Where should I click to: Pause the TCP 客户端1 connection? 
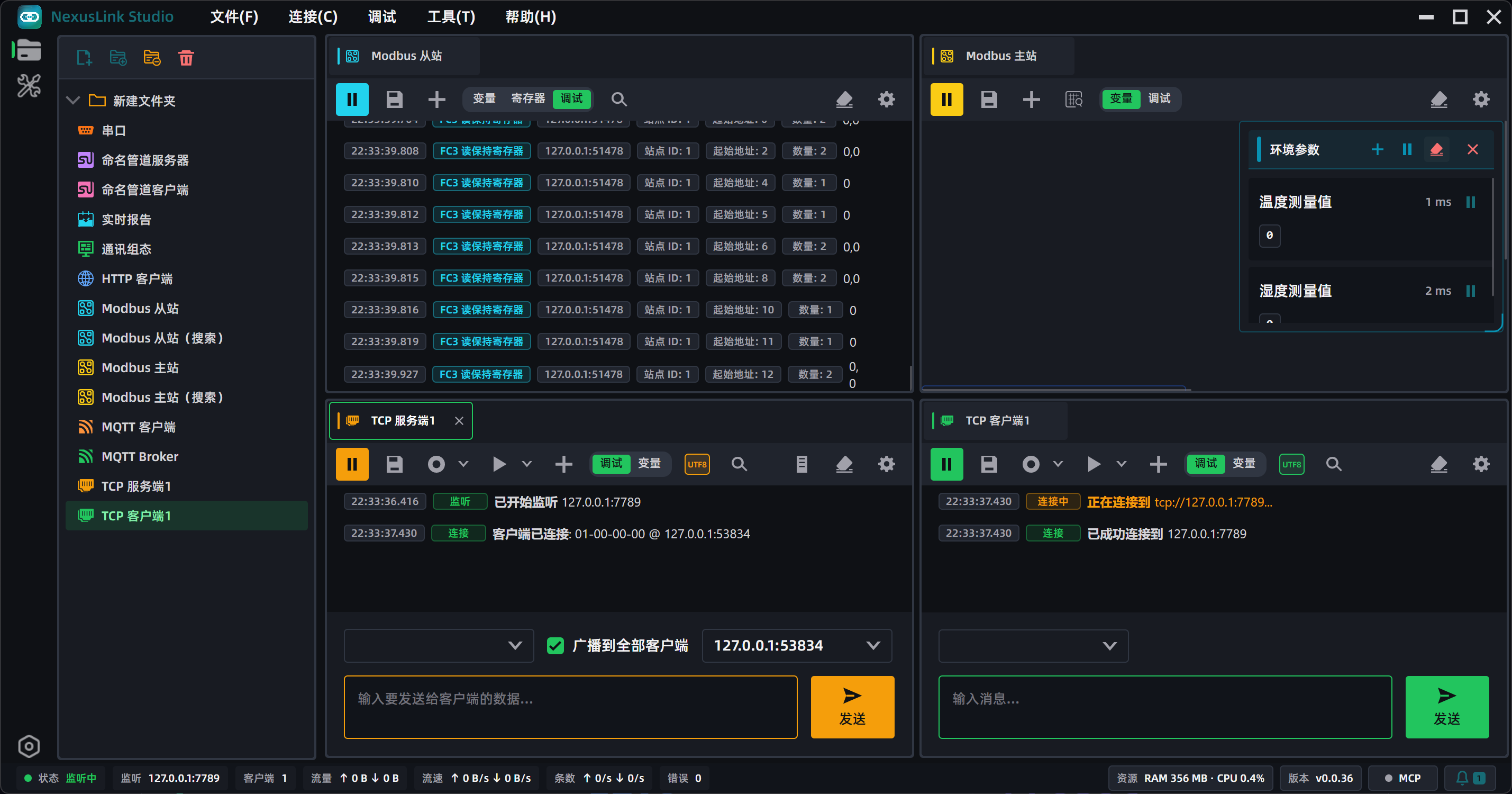[x=947, y=464]
